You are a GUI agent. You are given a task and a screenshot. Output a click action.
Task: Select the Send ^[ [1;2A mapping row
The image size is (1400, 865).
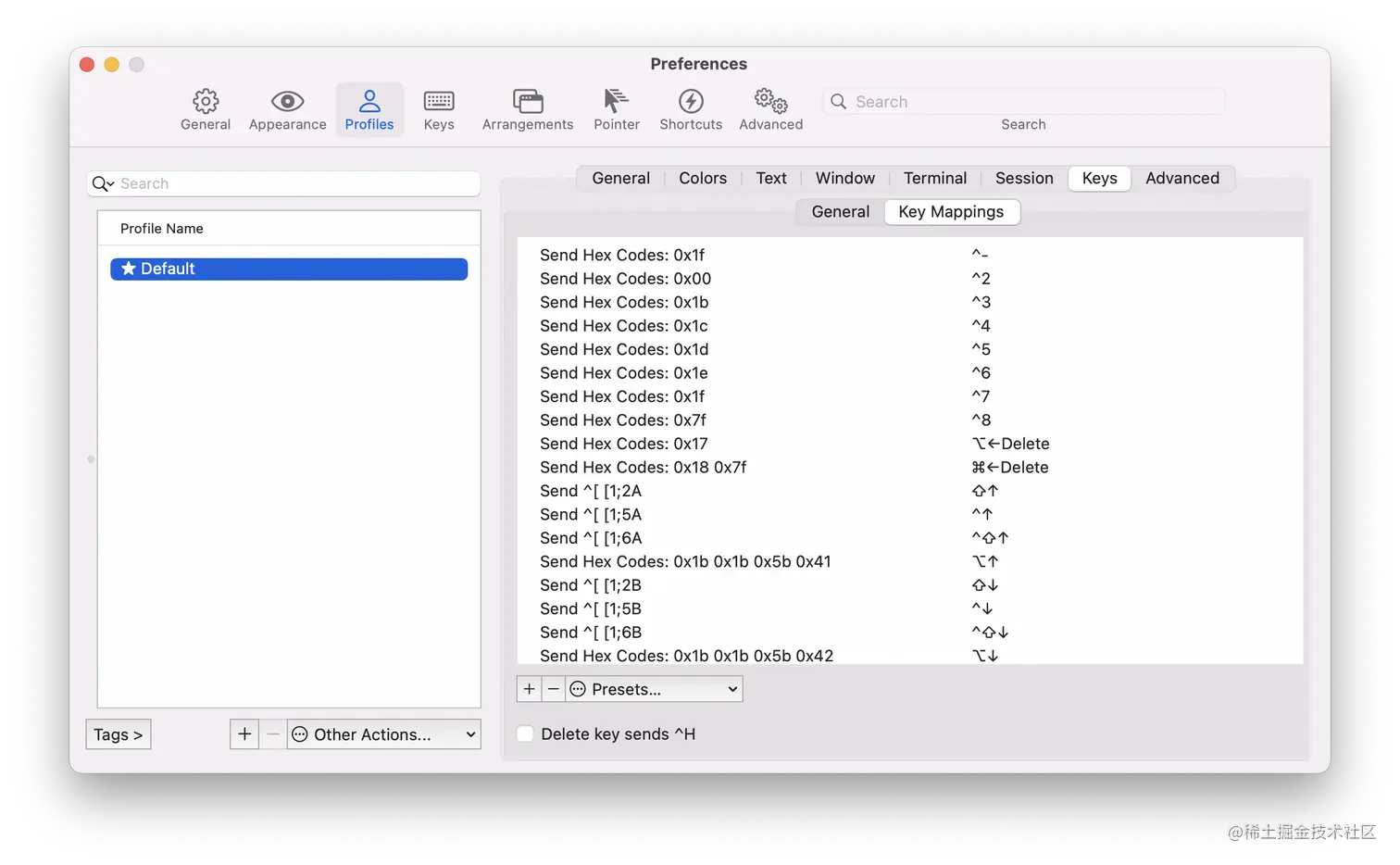click(x=910, y=491)
